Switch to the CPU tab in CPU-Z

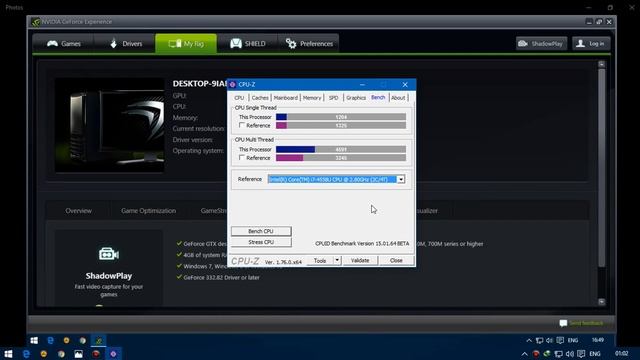click(x=239, y=98)
